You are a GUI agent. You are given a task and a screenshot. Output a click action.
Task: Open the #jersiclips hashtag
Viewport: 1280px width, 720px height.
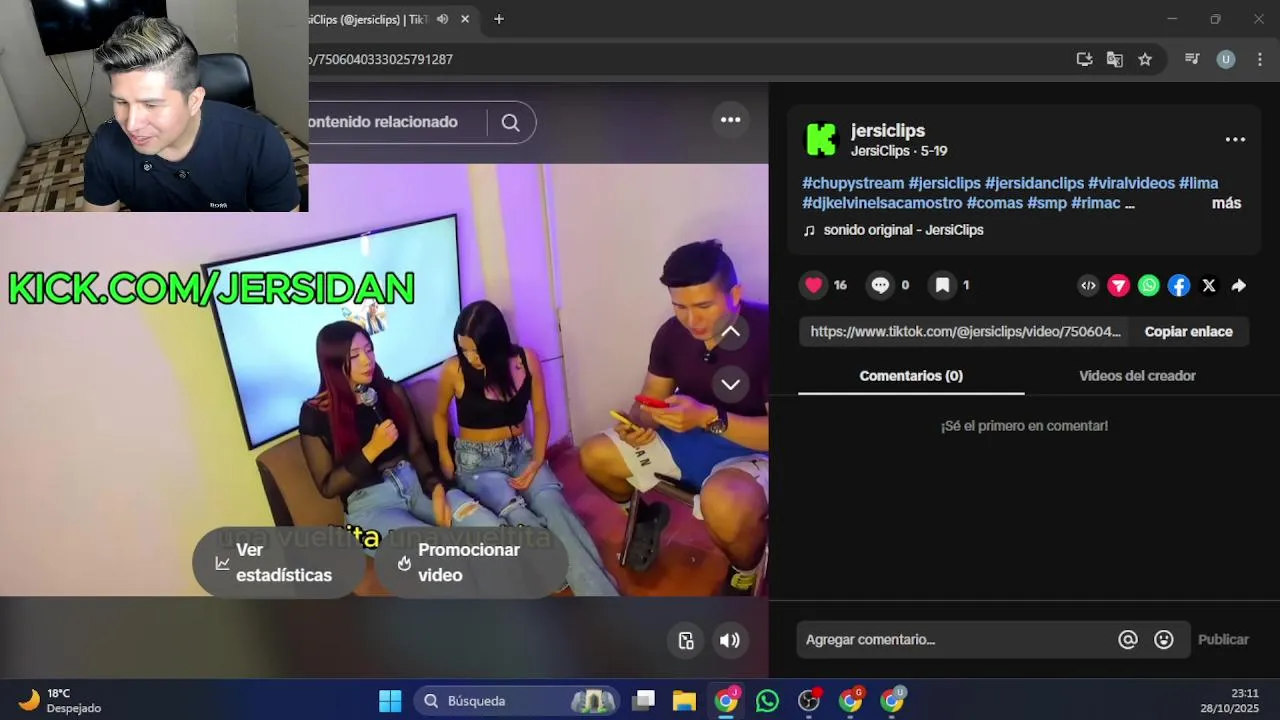pos(944,183)
